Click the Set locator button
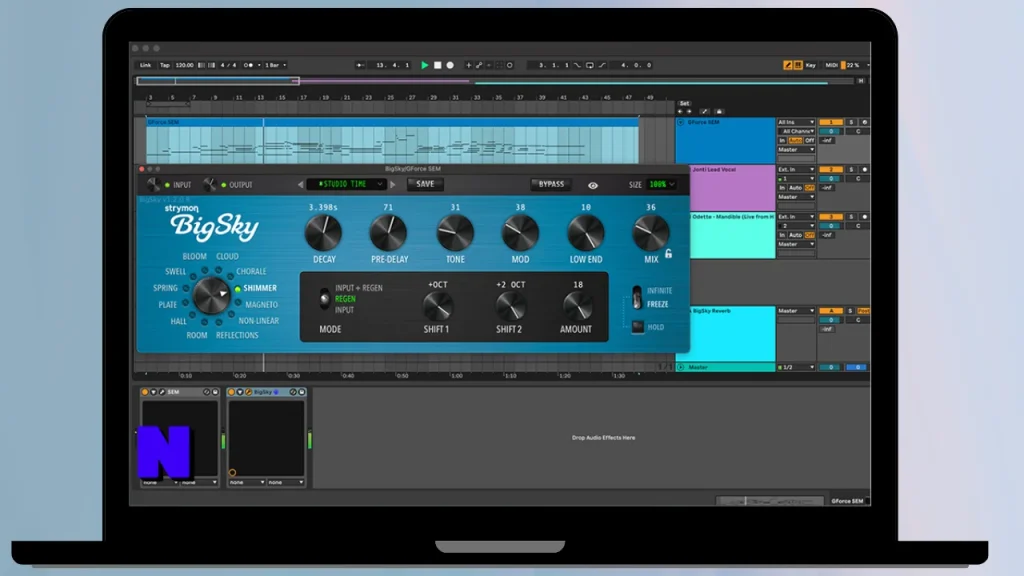Image resolution: width=1024 pixels, height=576 pixels. (684, 103)
